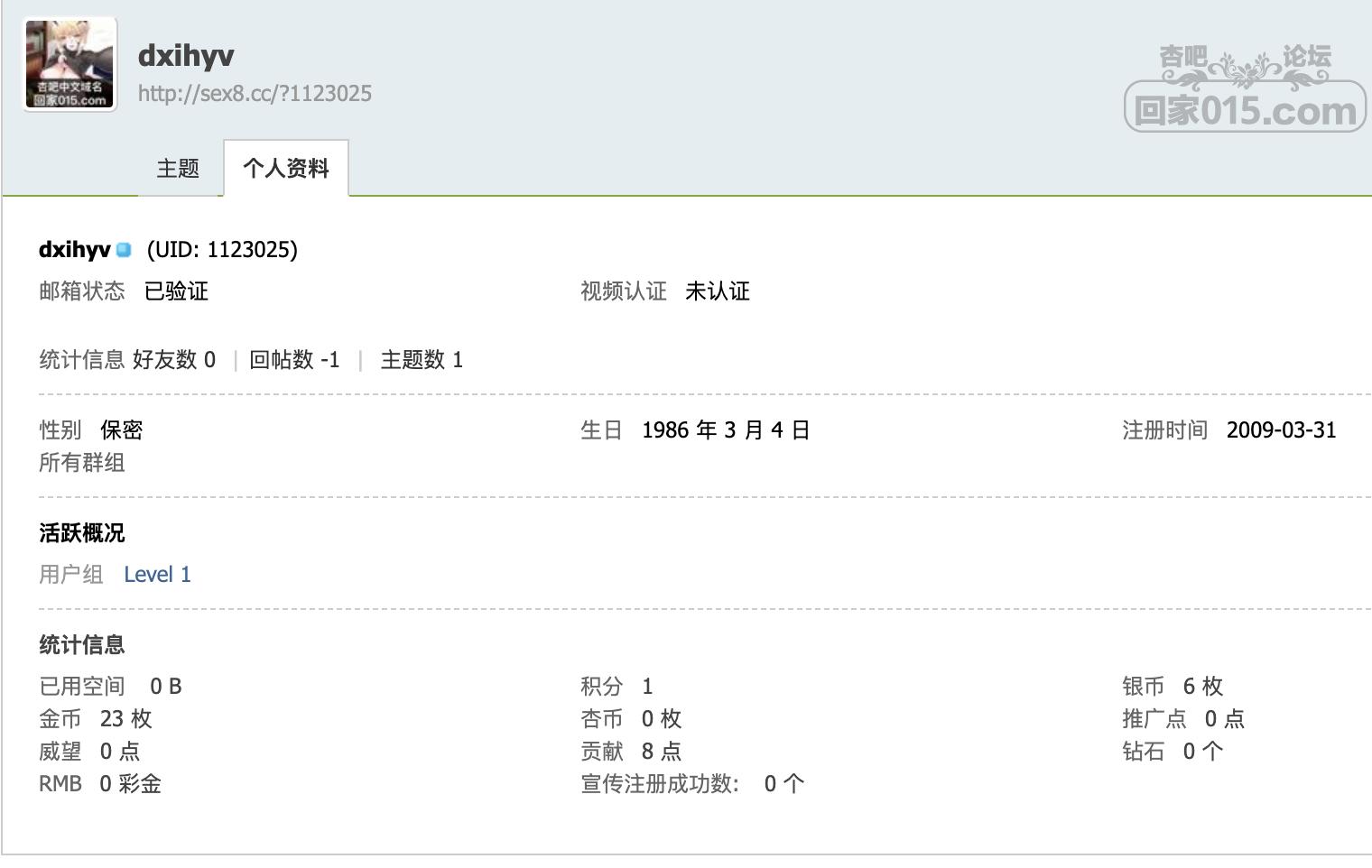Open the 主题数 1 statistic
Image resolution: width=1372 pixels, height=868 pixels.
pos(422,360)
